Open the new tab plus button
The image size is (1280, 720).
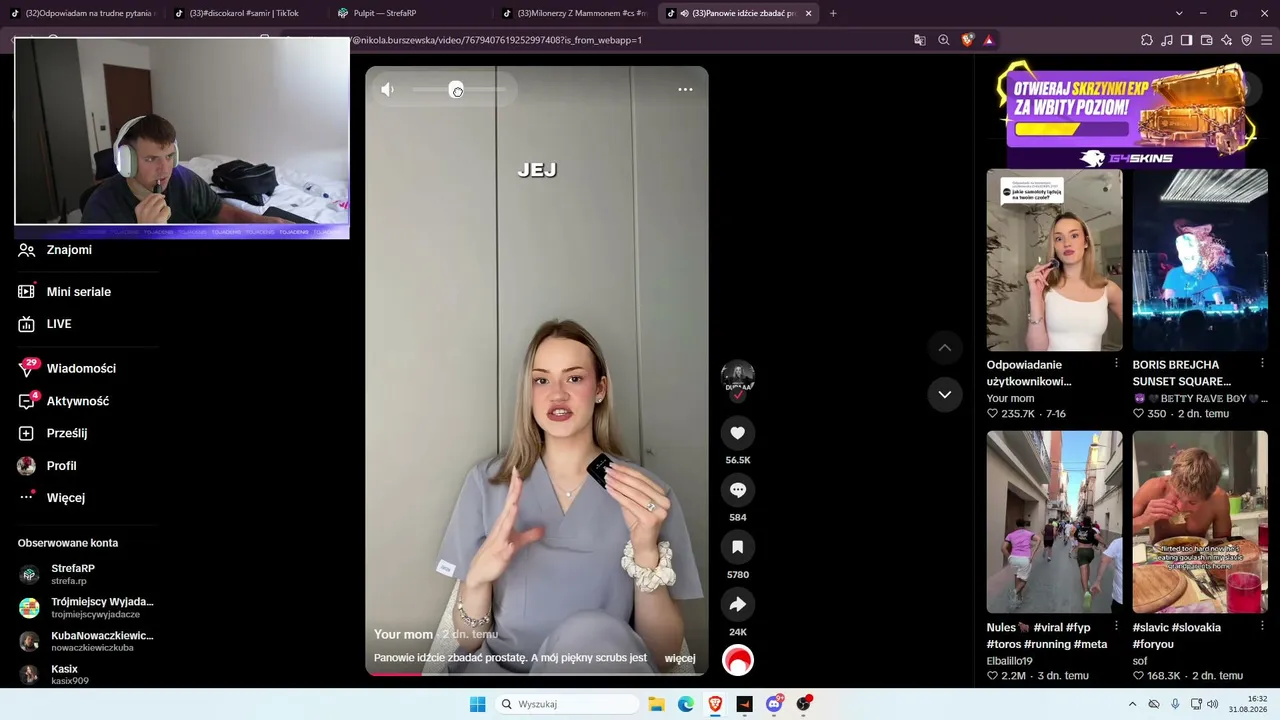833,13
